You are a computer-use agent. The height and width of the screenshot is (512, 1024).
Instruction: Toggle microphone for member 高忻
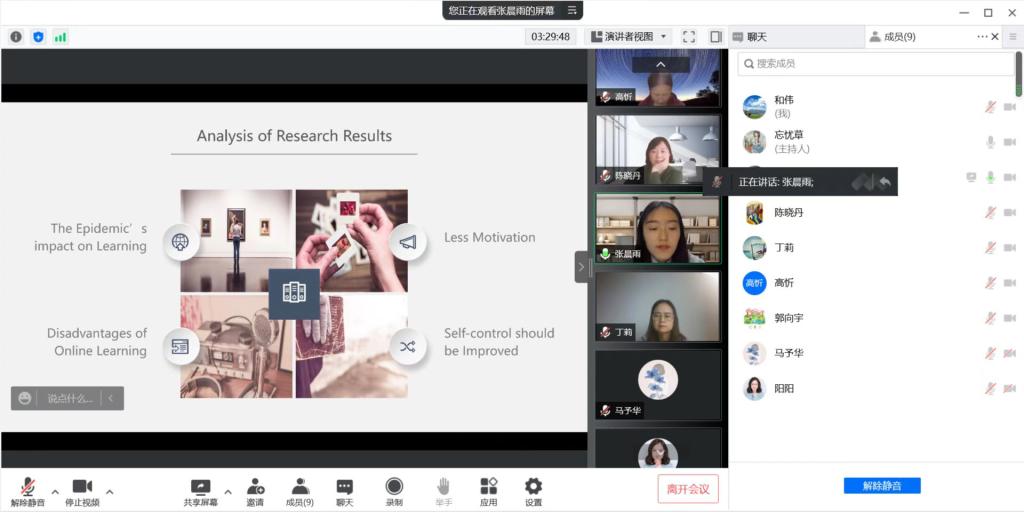click(x=991, y=283)
